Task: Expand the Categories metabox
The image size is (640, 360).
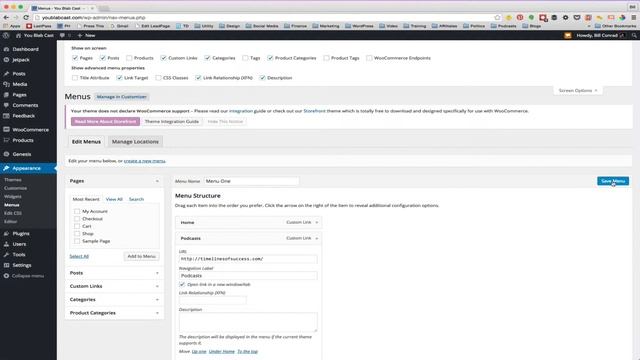Action: click(157, 300)
